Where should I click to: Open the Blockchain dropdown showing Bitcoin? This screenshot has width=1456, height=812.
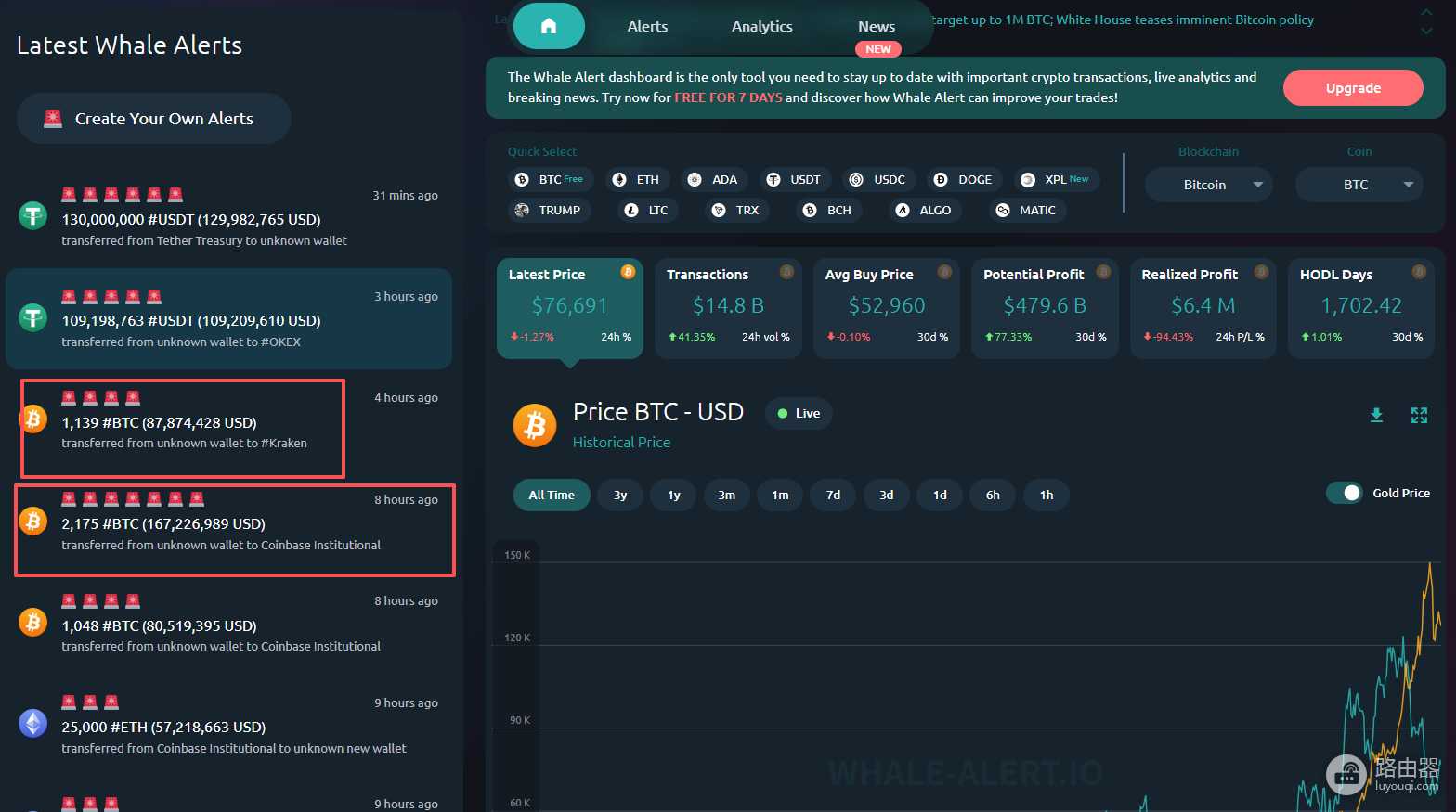coord(1208,185)
